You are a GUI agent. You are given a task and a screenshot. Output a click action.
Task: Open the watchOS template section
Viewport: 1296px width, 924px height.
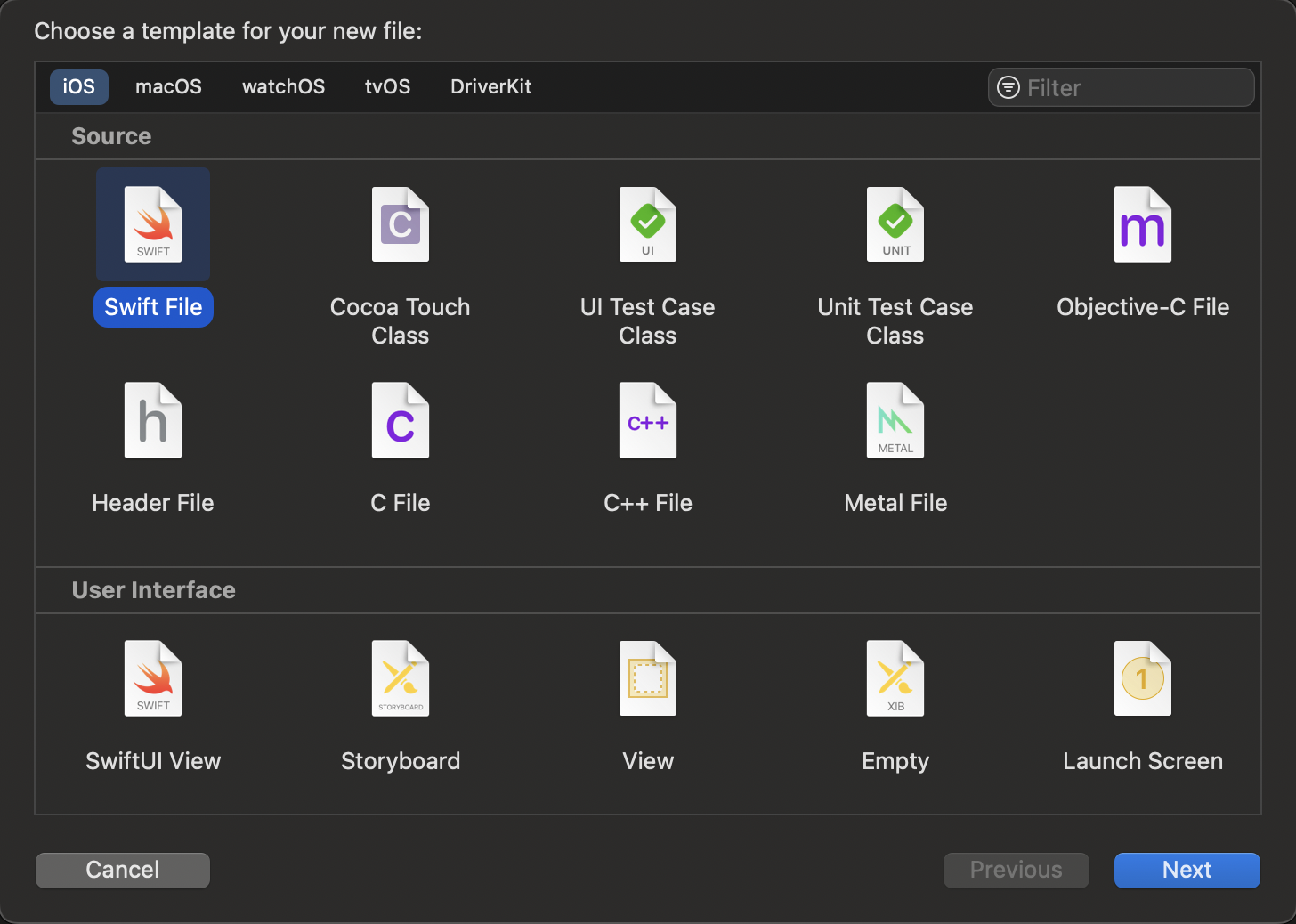click(x=283, y=86)
